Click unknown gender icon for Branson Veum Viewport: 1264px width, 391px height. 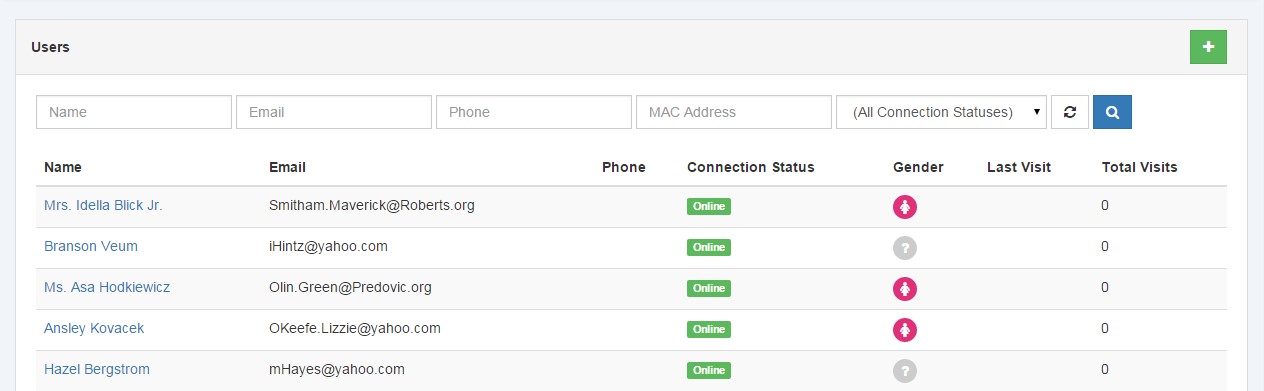[x=905, y=248]
